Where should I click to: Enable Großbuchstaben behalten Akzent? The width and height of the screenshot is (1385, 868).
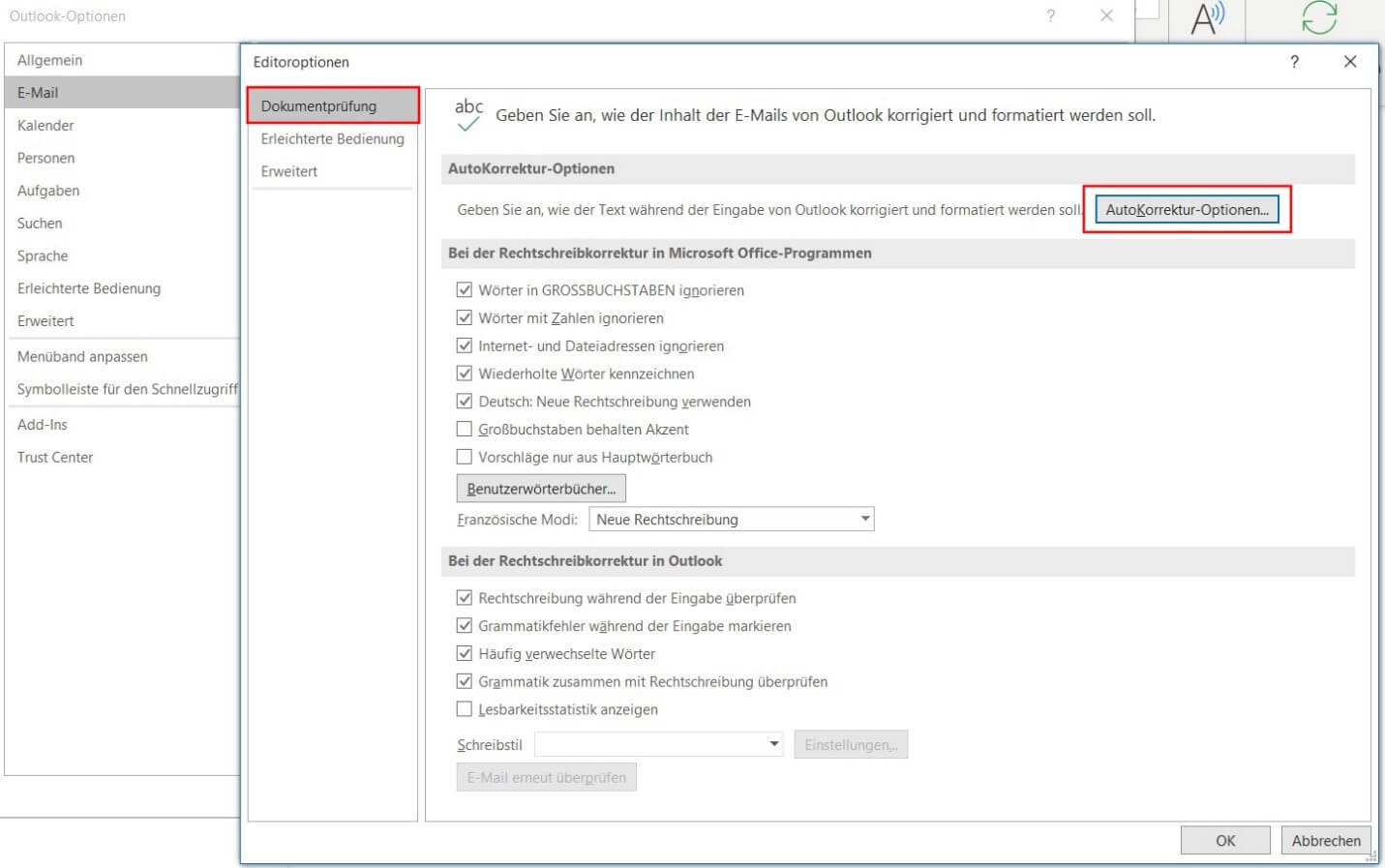pyautogui.click(x=465, y=429)
